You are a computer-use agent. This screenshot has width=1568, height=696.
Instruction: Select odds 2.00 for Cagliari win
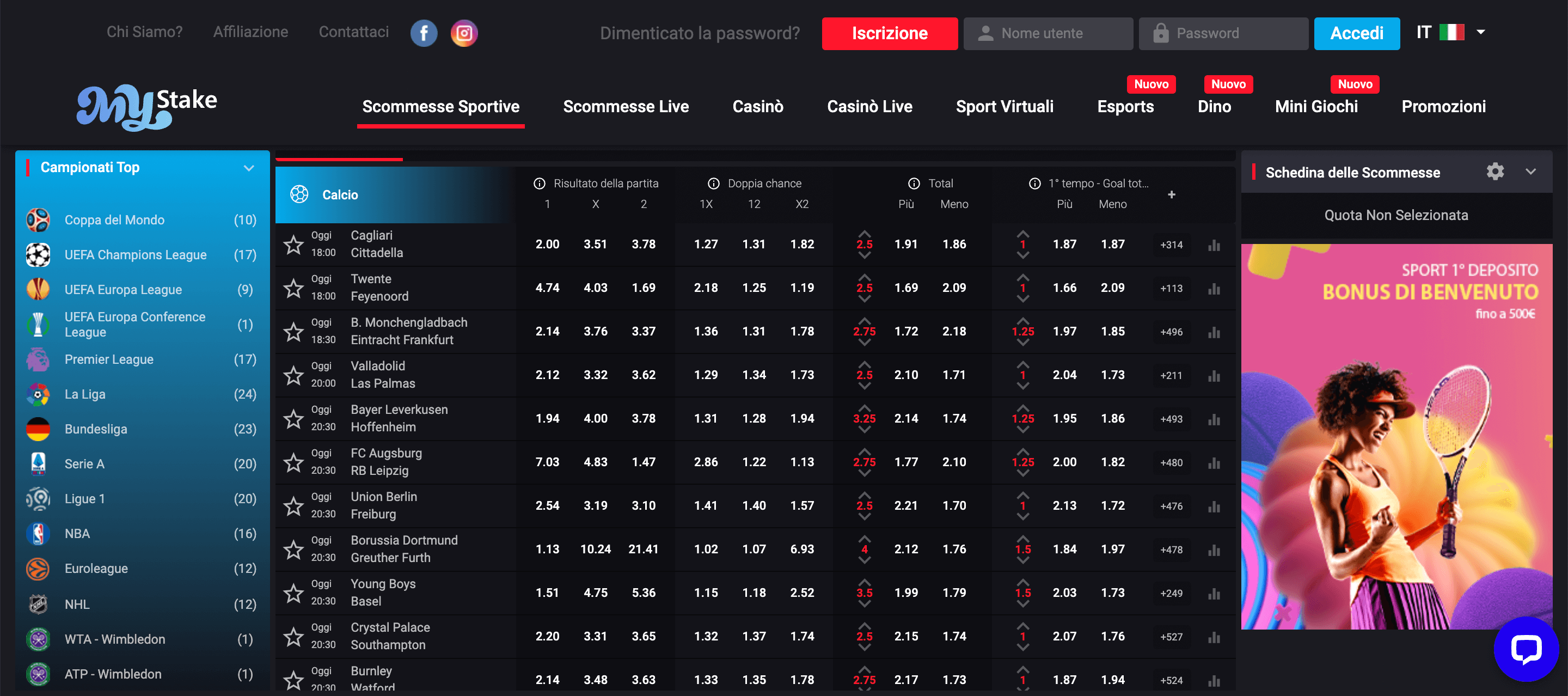[547, 244]
